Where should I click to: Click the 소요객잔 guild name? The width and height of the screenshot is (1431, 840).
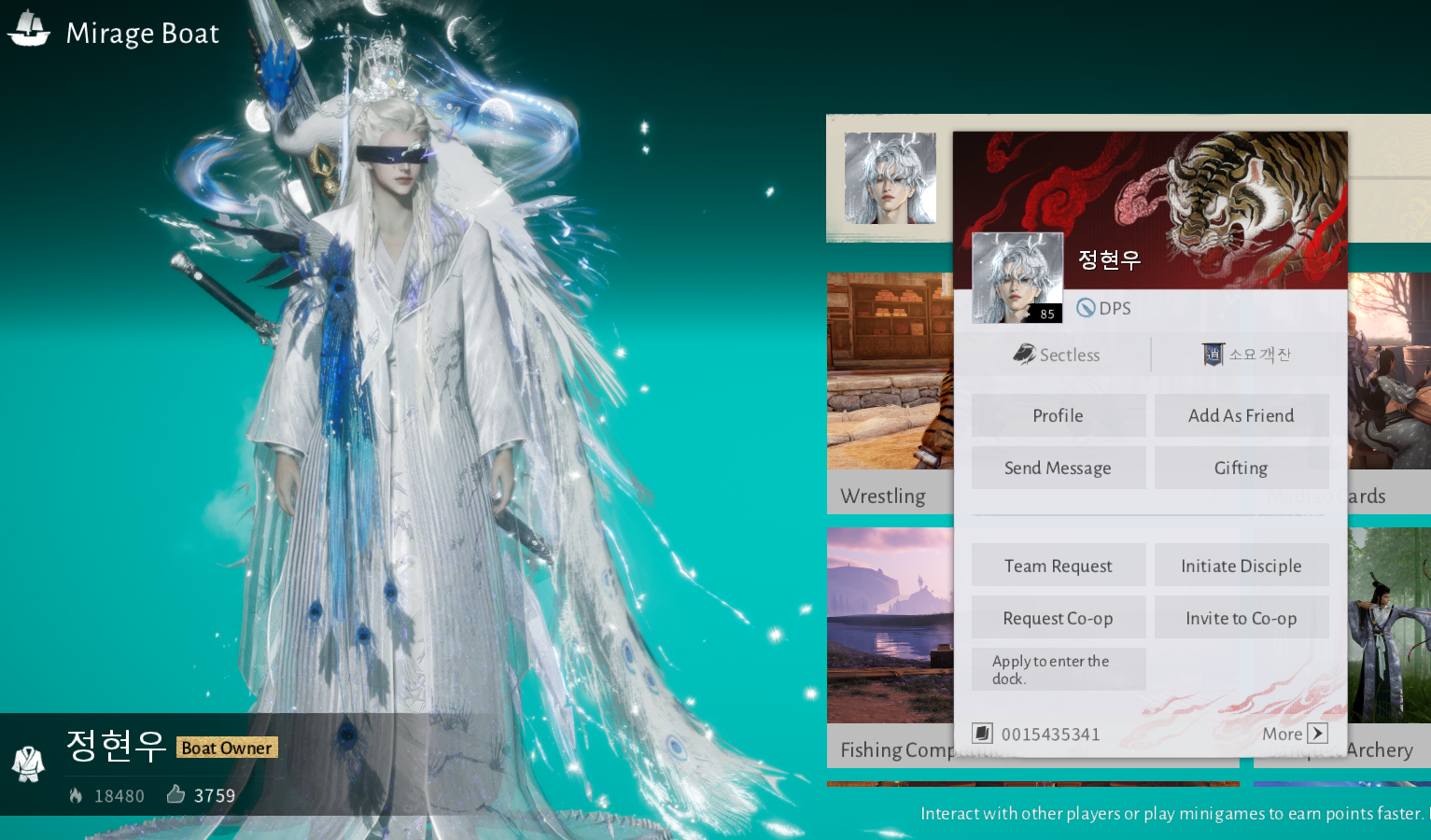[x=1259, y=355]
